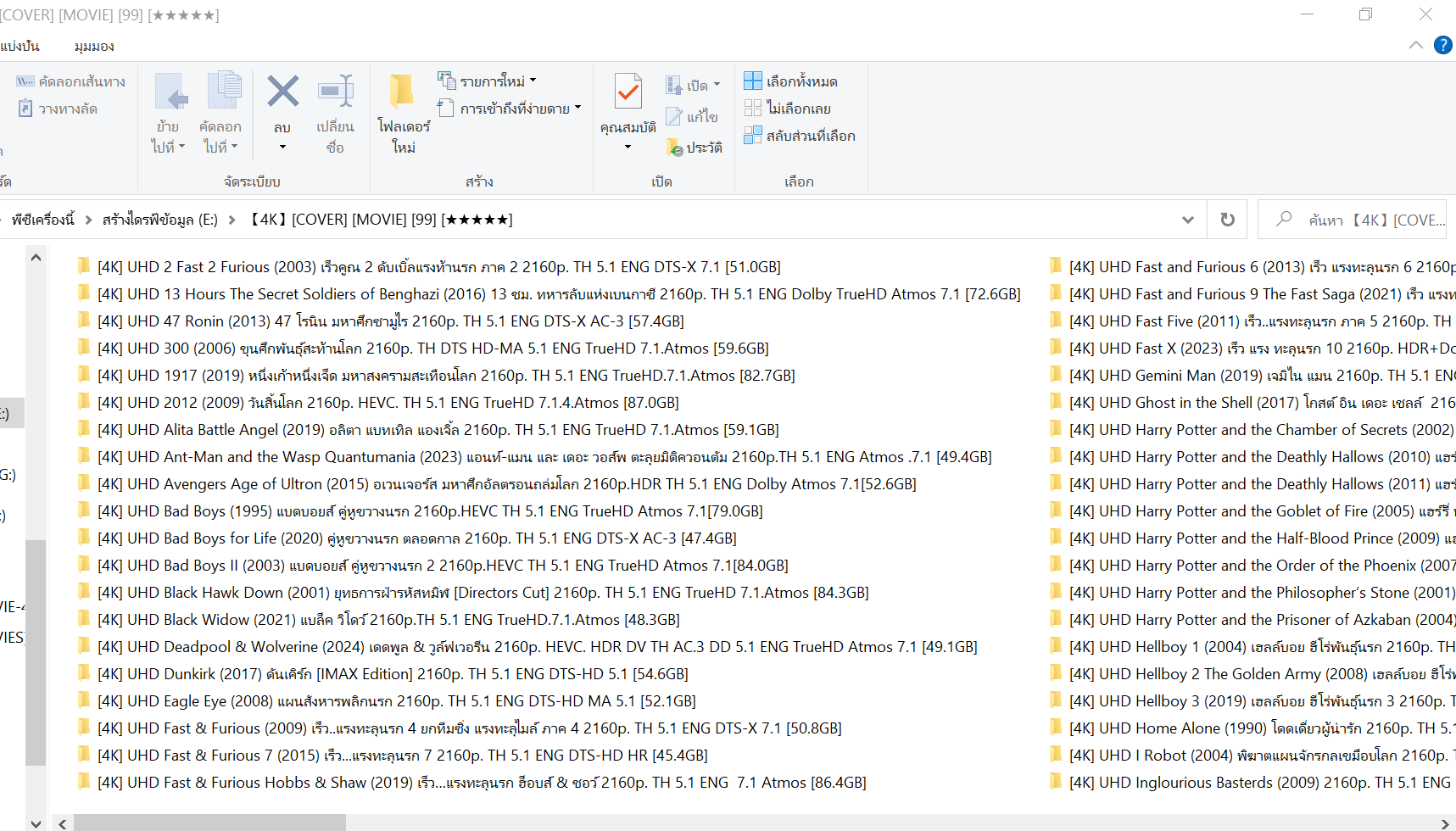
Task: Open the Share (แบ่งปัน) ribbon tab
Action: click(x=20, y=46)
